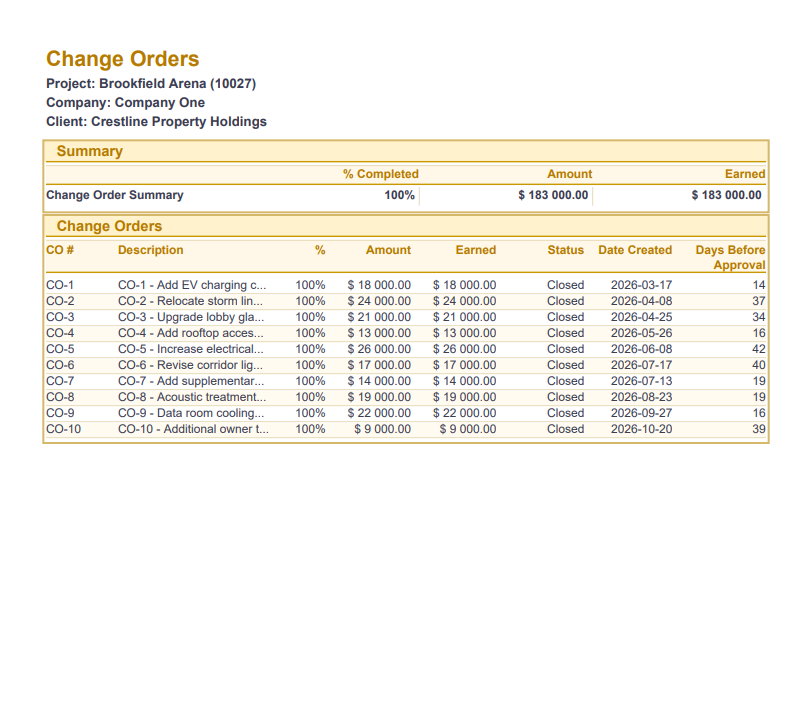Click the Date Created column header
This screenshot has height=718, width=811.
(635, 250)
